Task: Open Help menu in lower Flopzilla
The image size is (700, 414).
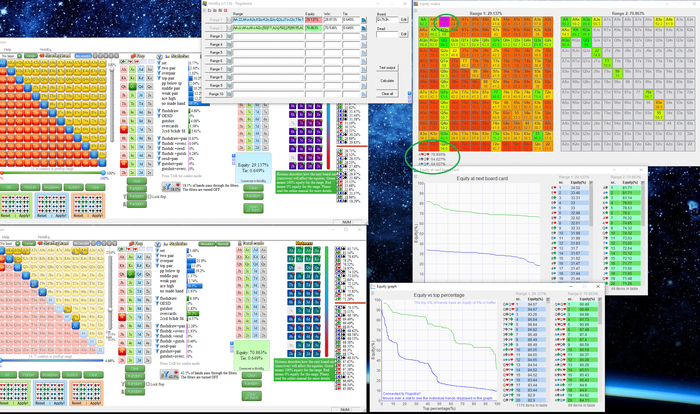Action: coord(5,237)
